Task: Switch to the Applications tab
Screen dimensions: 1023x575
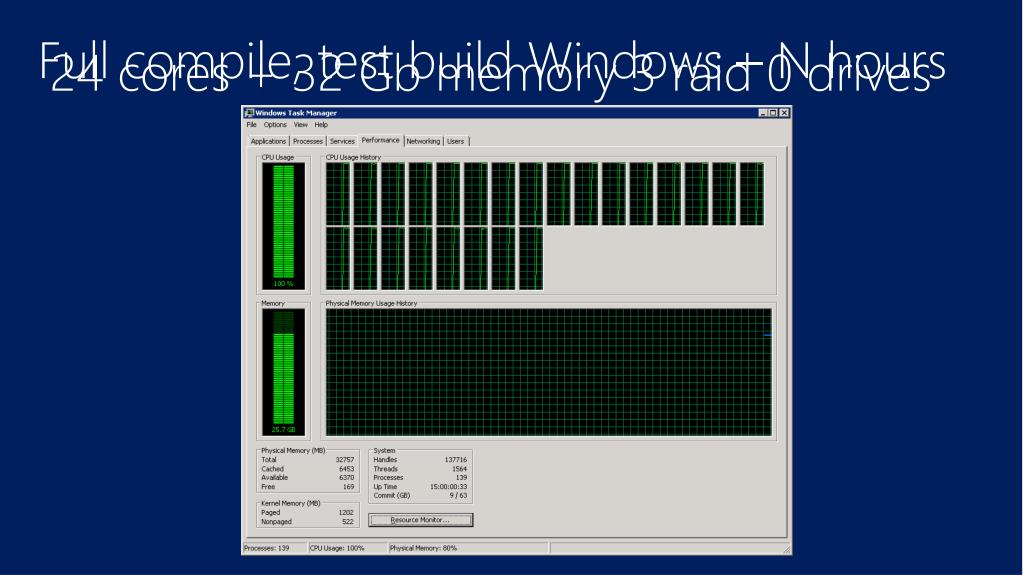Action: click(268, 141)
